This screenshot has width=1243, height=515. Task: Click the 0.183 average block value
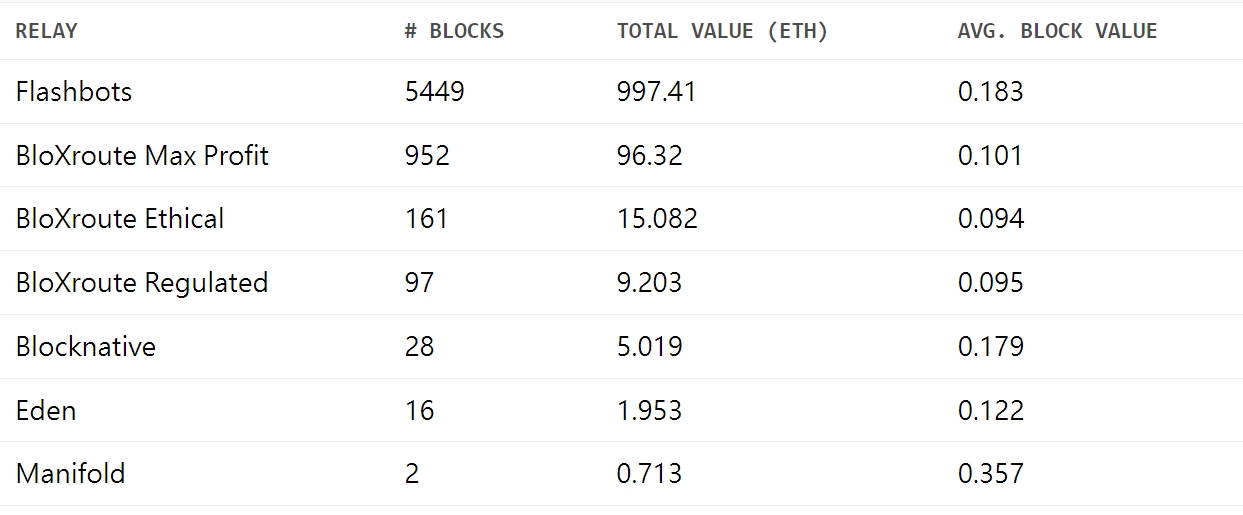pyautogui.click(x=990, y=92)
